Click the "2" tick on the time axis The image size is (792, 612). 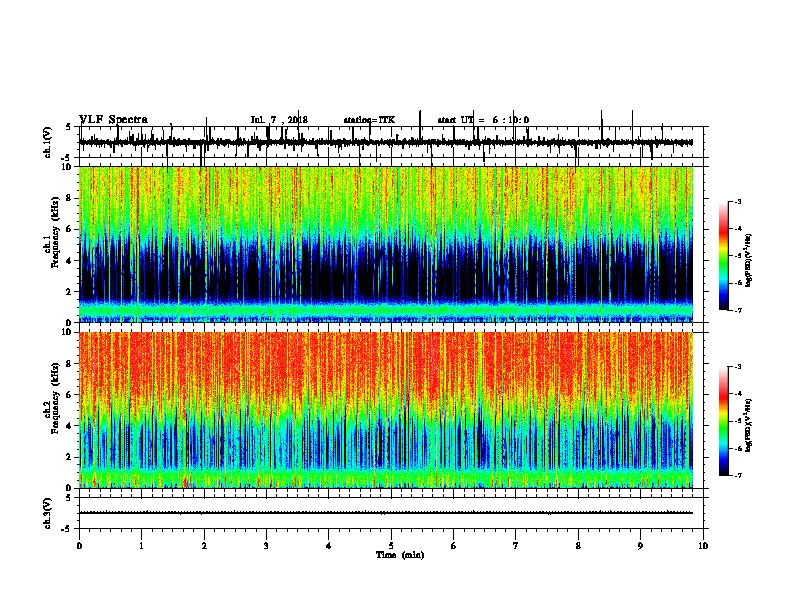click(204, 546)
